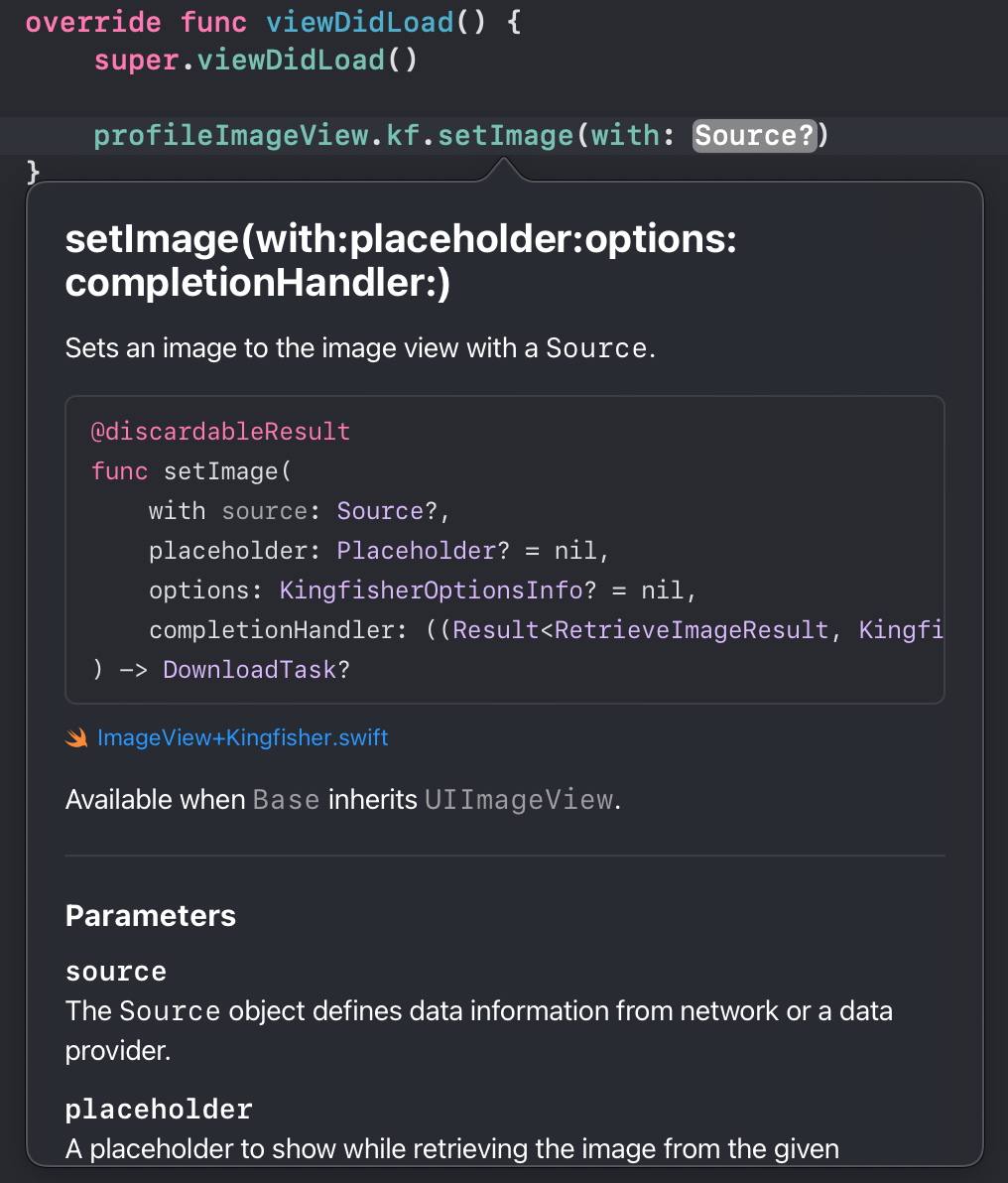Click the DownloadTask return type
Screen dimensions: 1008x1183
(x=250, y=669)
